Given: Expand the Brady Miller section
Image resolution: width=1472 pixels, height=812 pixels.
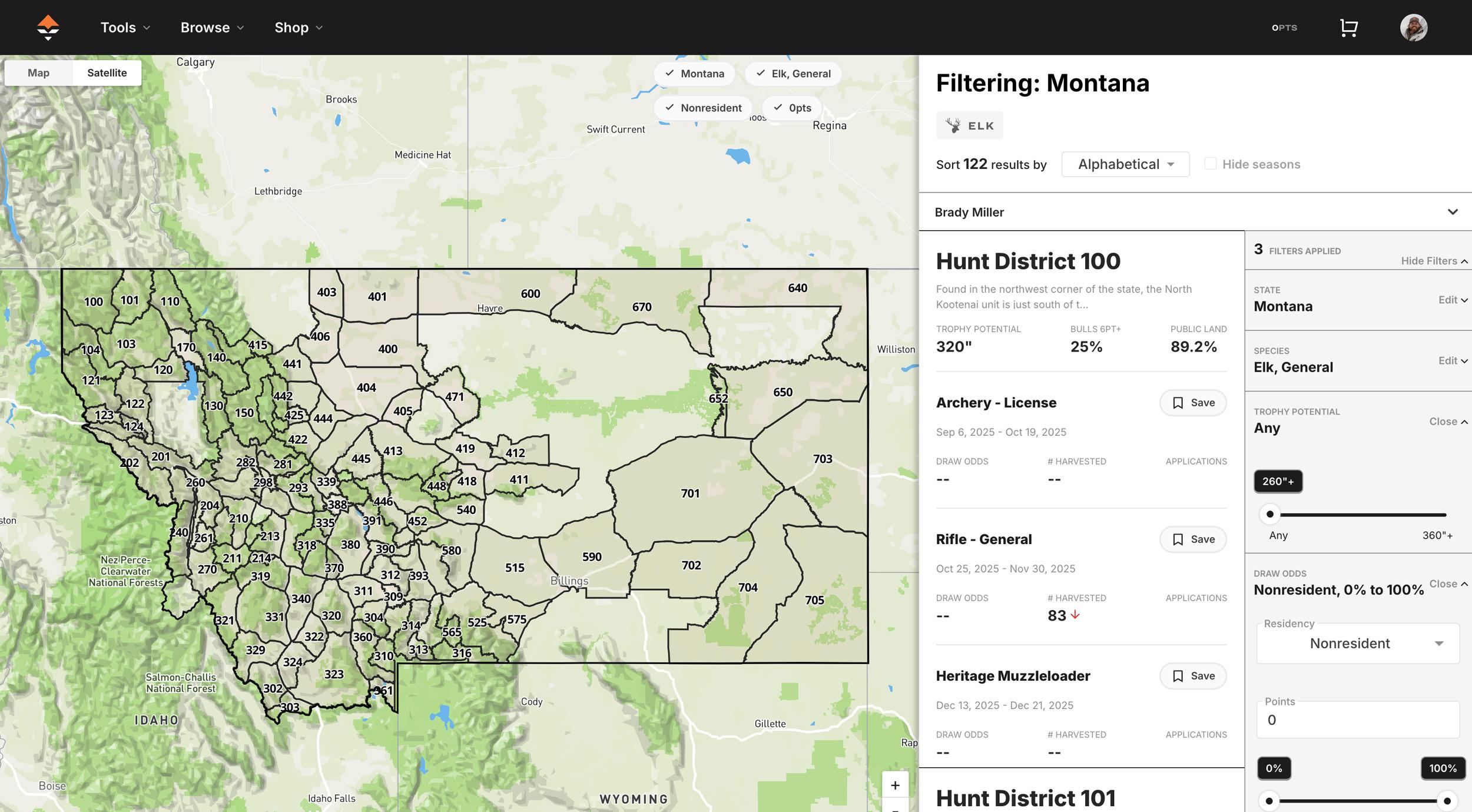Looking at the screenshot, I should click(1453, 212).
